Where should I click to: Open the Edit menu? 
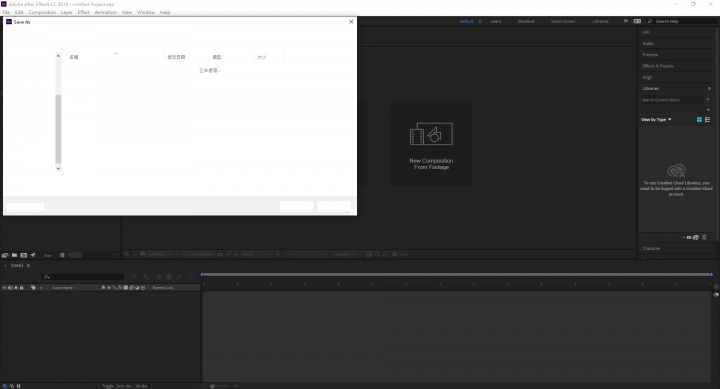[x=19, y=12]
